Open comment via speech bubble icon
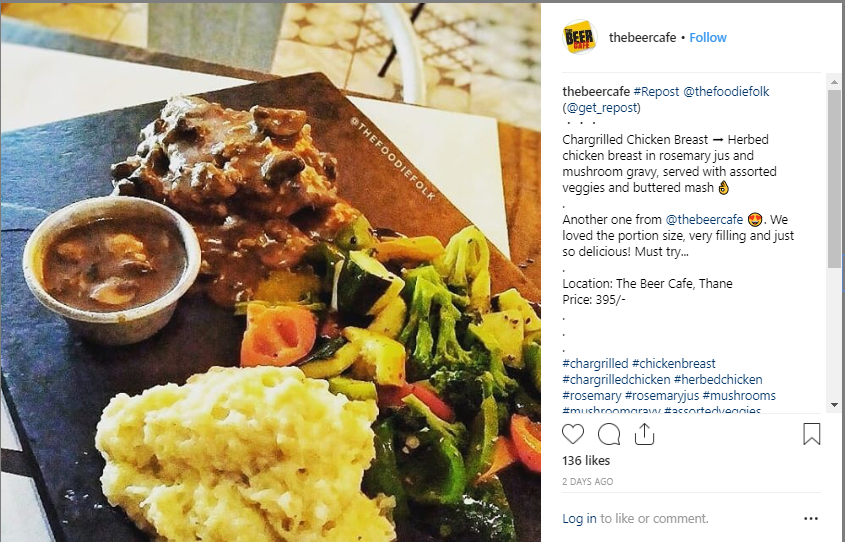Screen dimensions: 845x542 [x=609, y=434]
